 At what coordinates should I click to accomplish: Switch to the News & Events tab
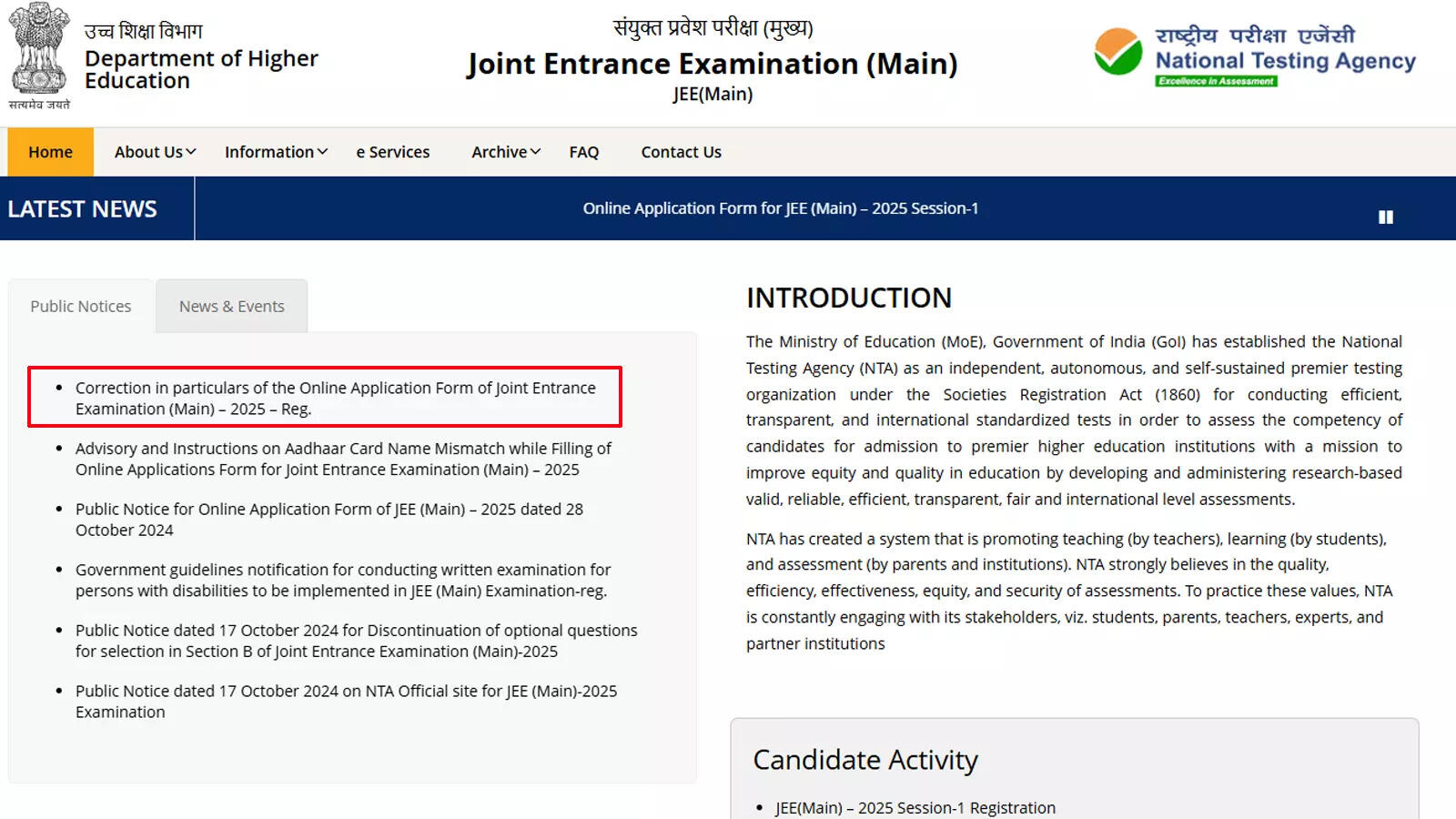pos(232,306)
